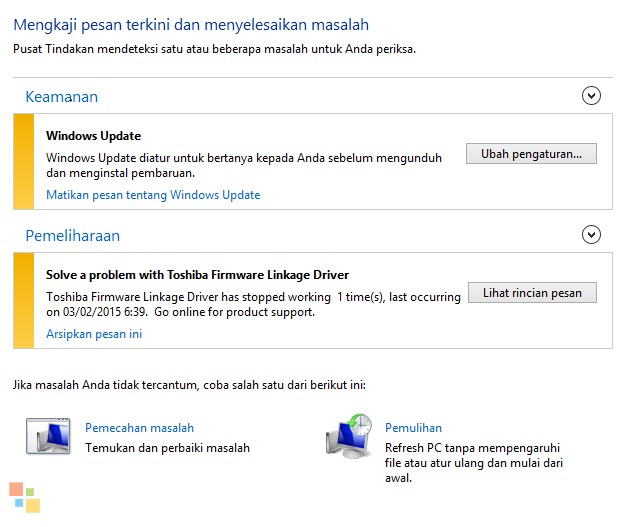
Task: Collapse the Pemeliharaan section
Action: pos(591,235)
